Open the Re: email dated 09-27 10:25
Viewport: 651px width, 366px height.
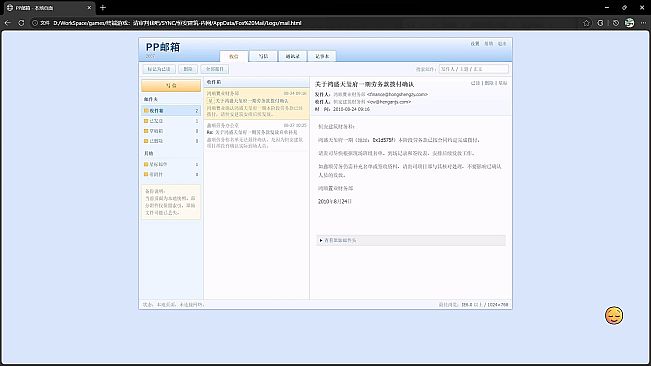257,135
